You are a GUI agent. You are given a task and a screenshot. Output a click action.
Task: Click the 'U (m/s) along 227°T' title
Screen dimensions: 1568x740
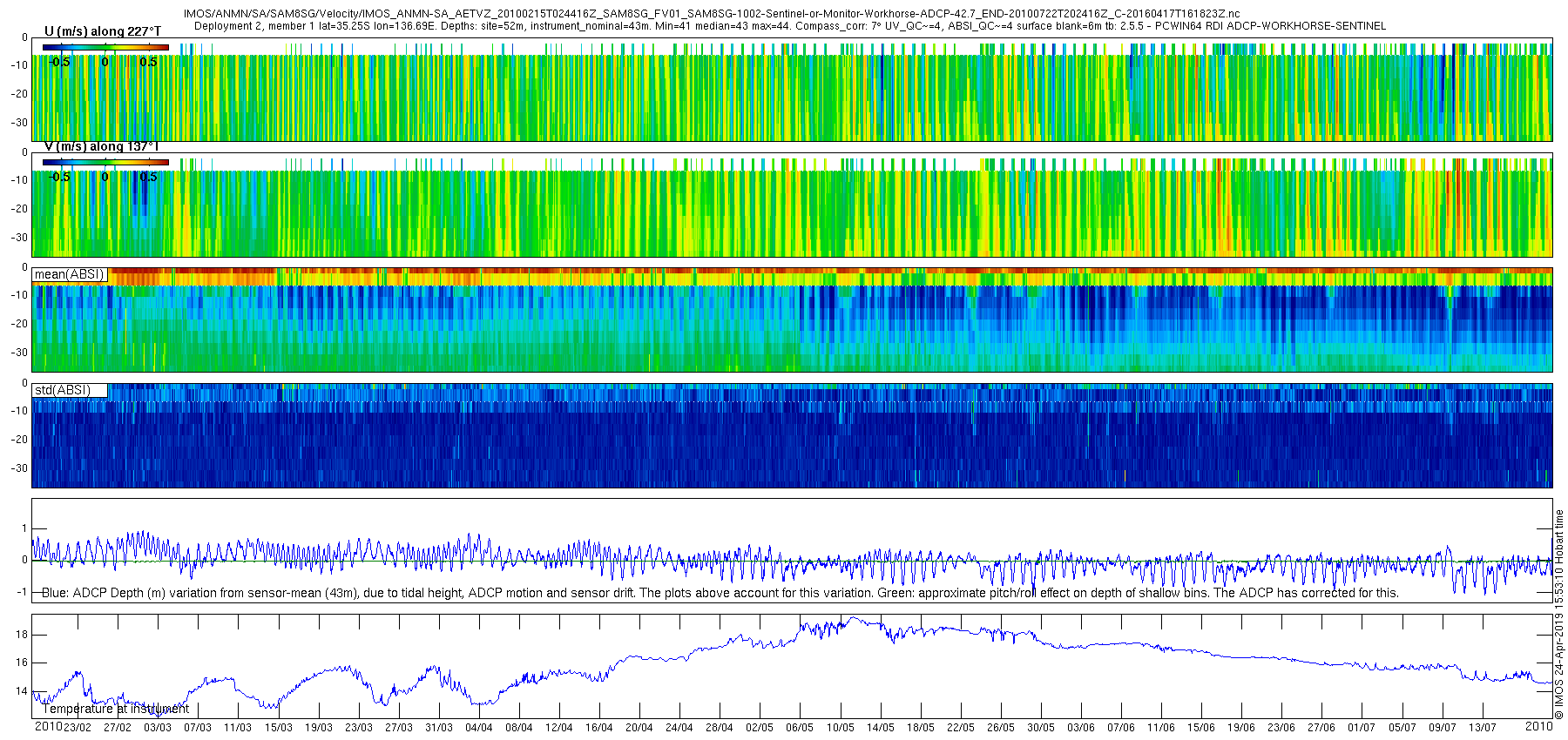(103, 31)
